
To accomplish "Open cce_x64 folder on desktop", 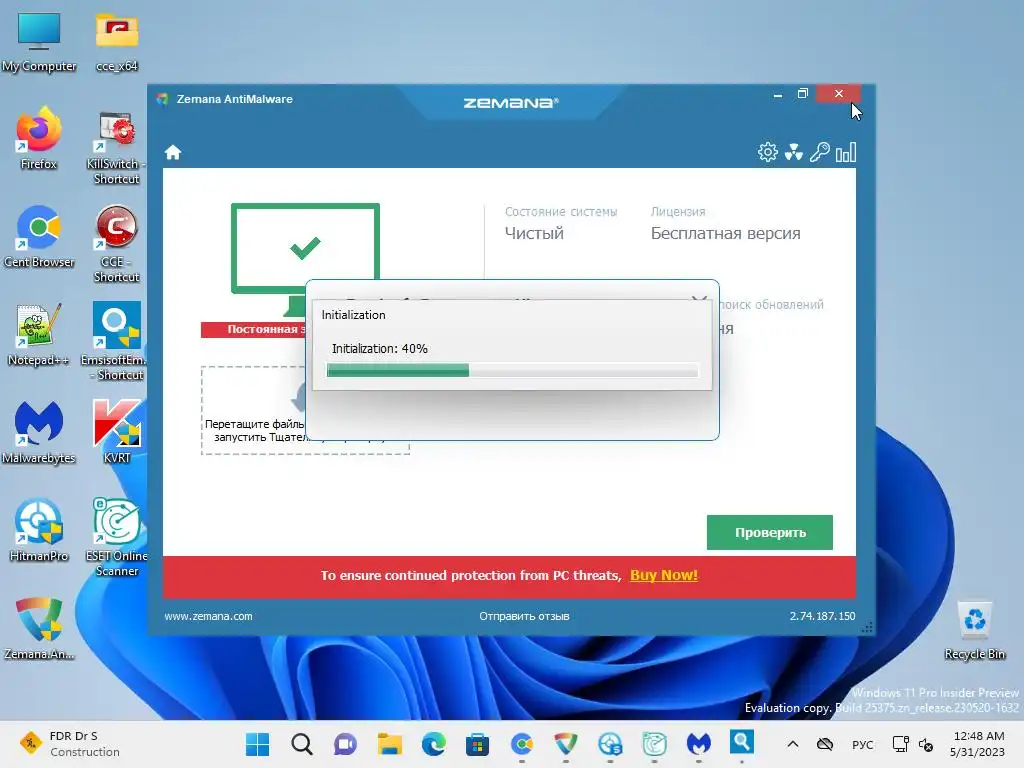I will click(x=117, y=42).
